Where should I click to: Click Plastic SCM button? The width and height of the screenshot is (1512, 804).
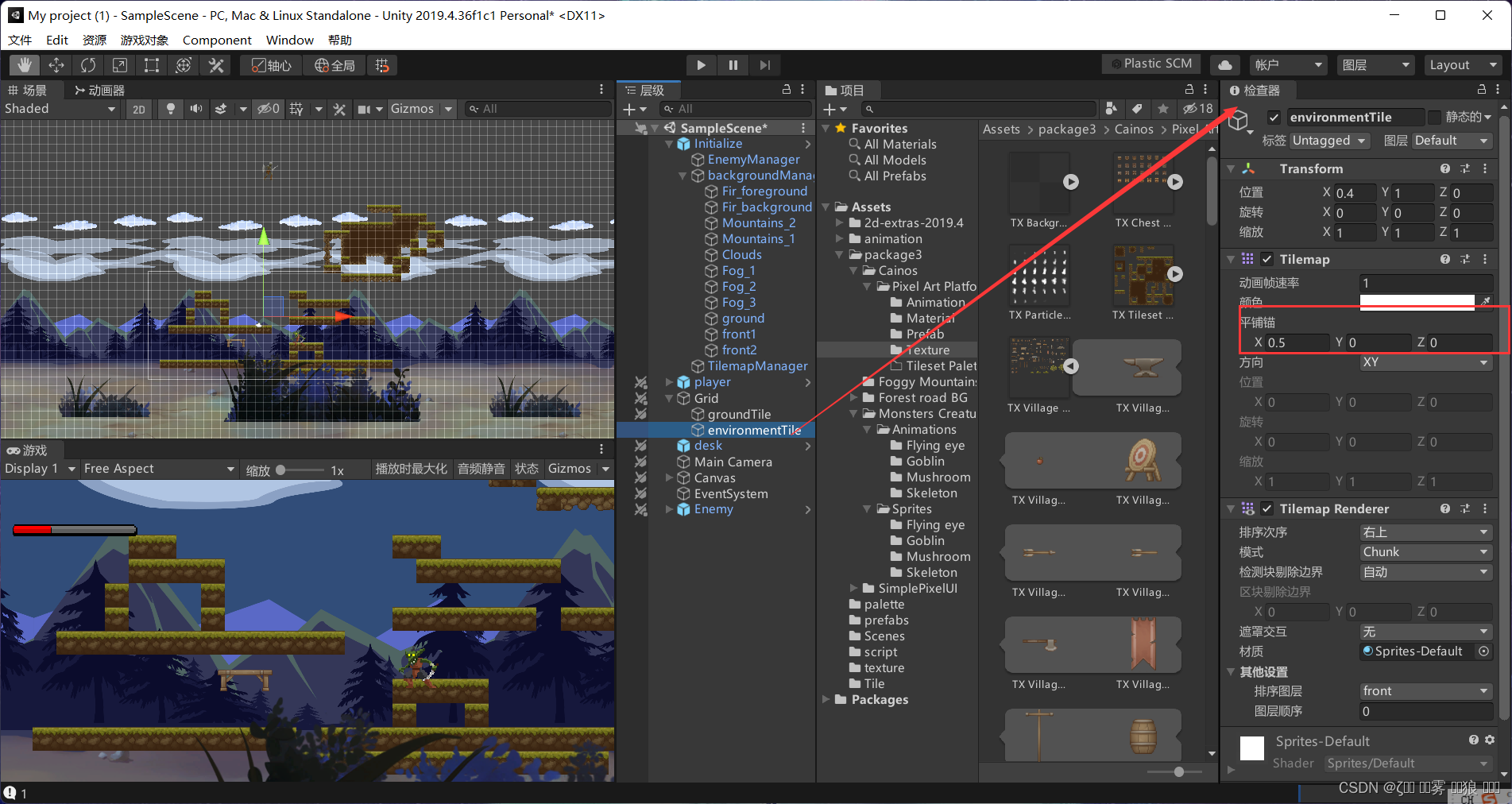tap(1151, 64)
